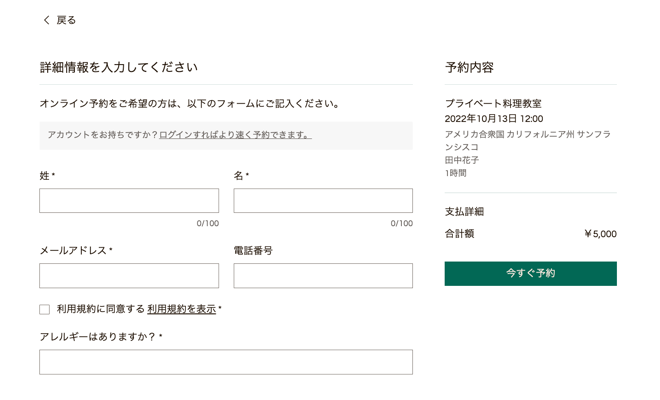Open the 利用規約を表示 link

click(181, 309)
